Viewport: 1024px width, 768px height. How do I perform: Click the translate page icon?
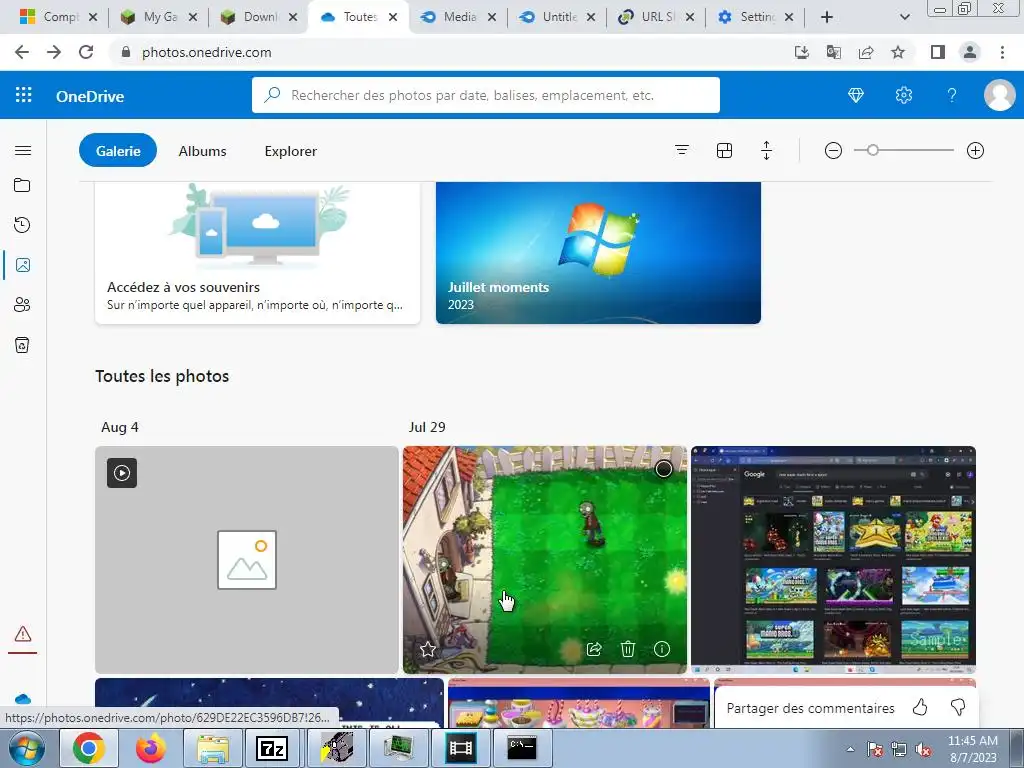(834, 52)
